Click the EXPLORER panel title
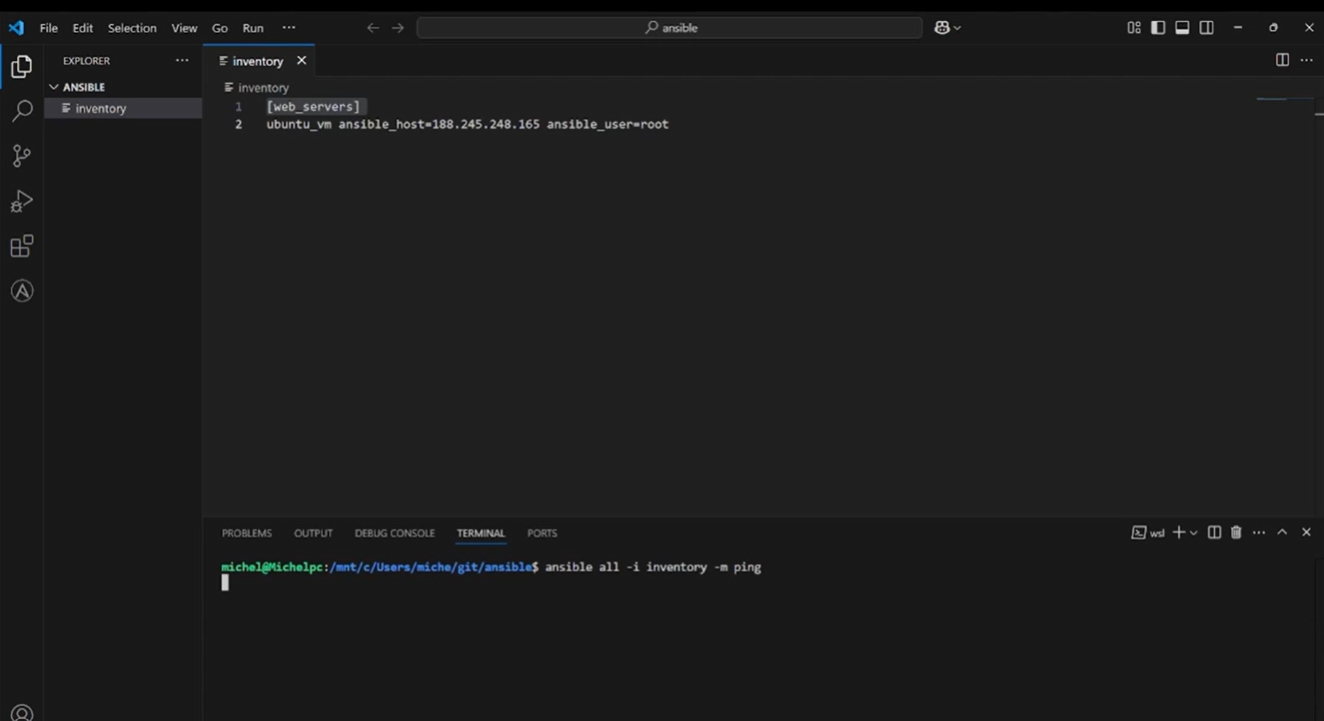Screen dimensions: 1324x721 coord(87,61)
